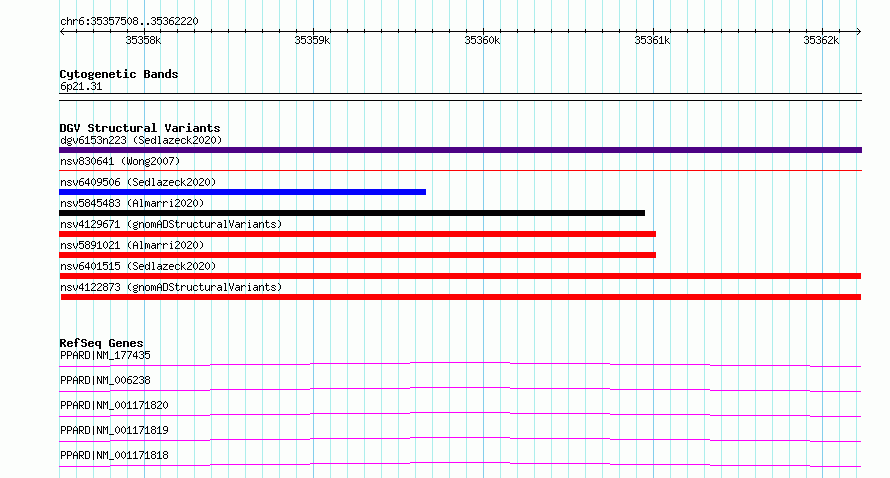Click the magenta NM_001171818 transcript line
This screenshot has height=478, width=890.
[x=460, y=464]
